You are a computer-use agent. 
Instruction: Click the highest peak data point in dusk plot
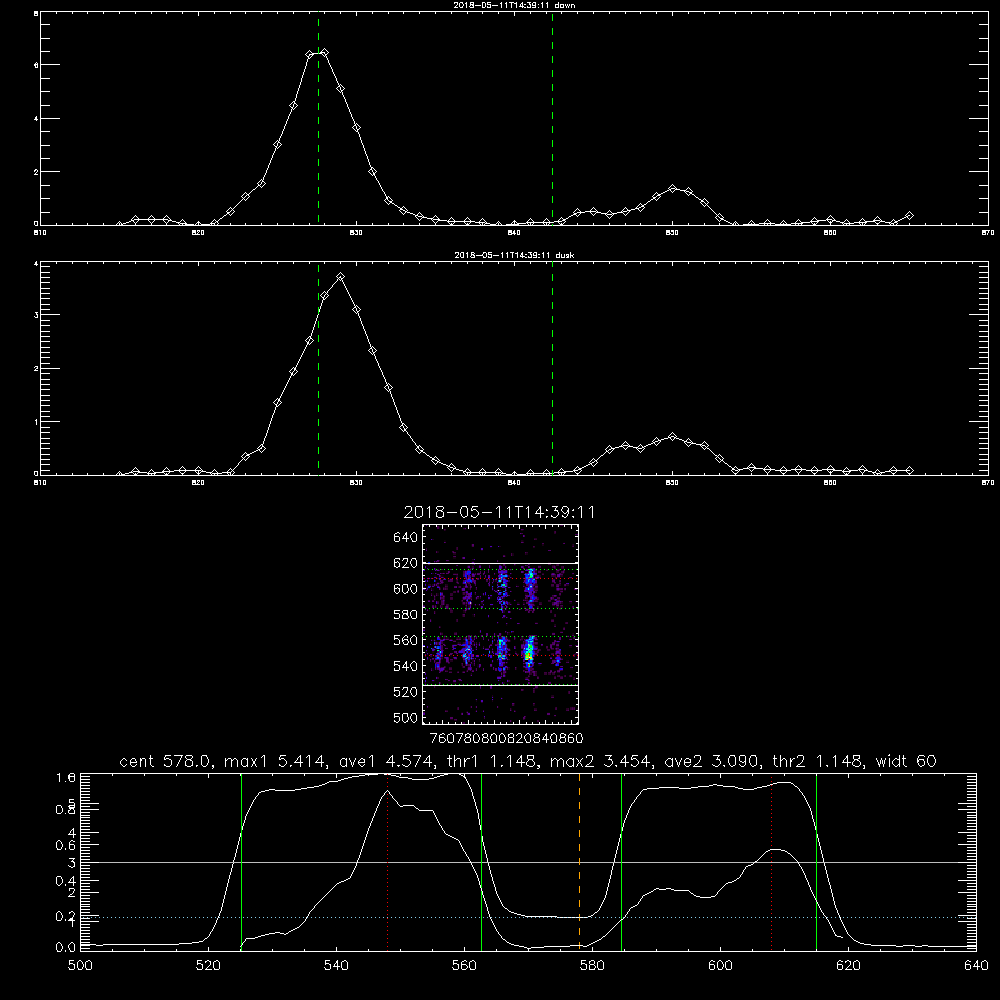point(341,277)
